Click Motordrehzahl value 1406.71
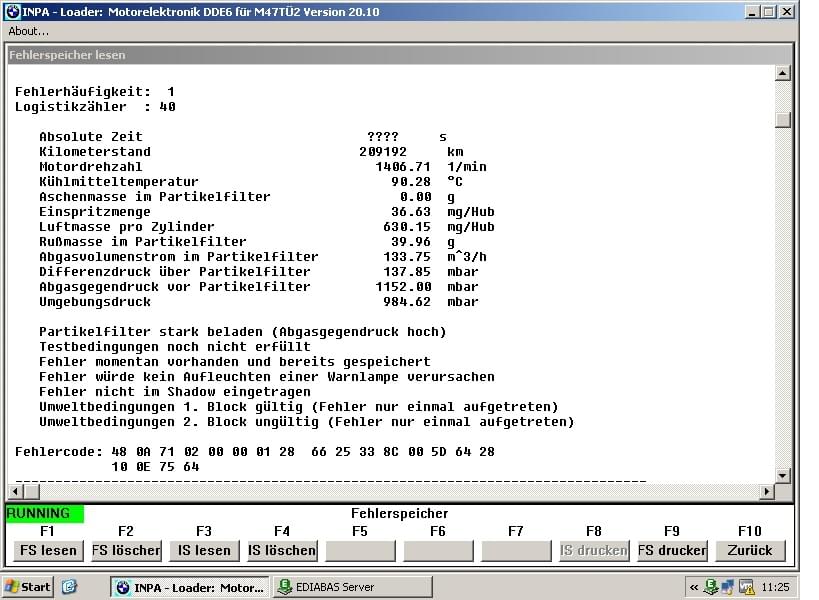The width and height of the screenshot is (819, 600). pos(403,167)
